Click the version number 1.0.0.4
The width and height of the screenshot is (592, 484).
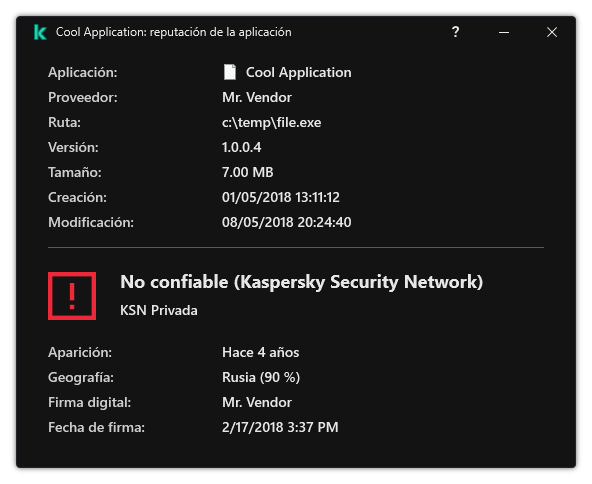242,147
